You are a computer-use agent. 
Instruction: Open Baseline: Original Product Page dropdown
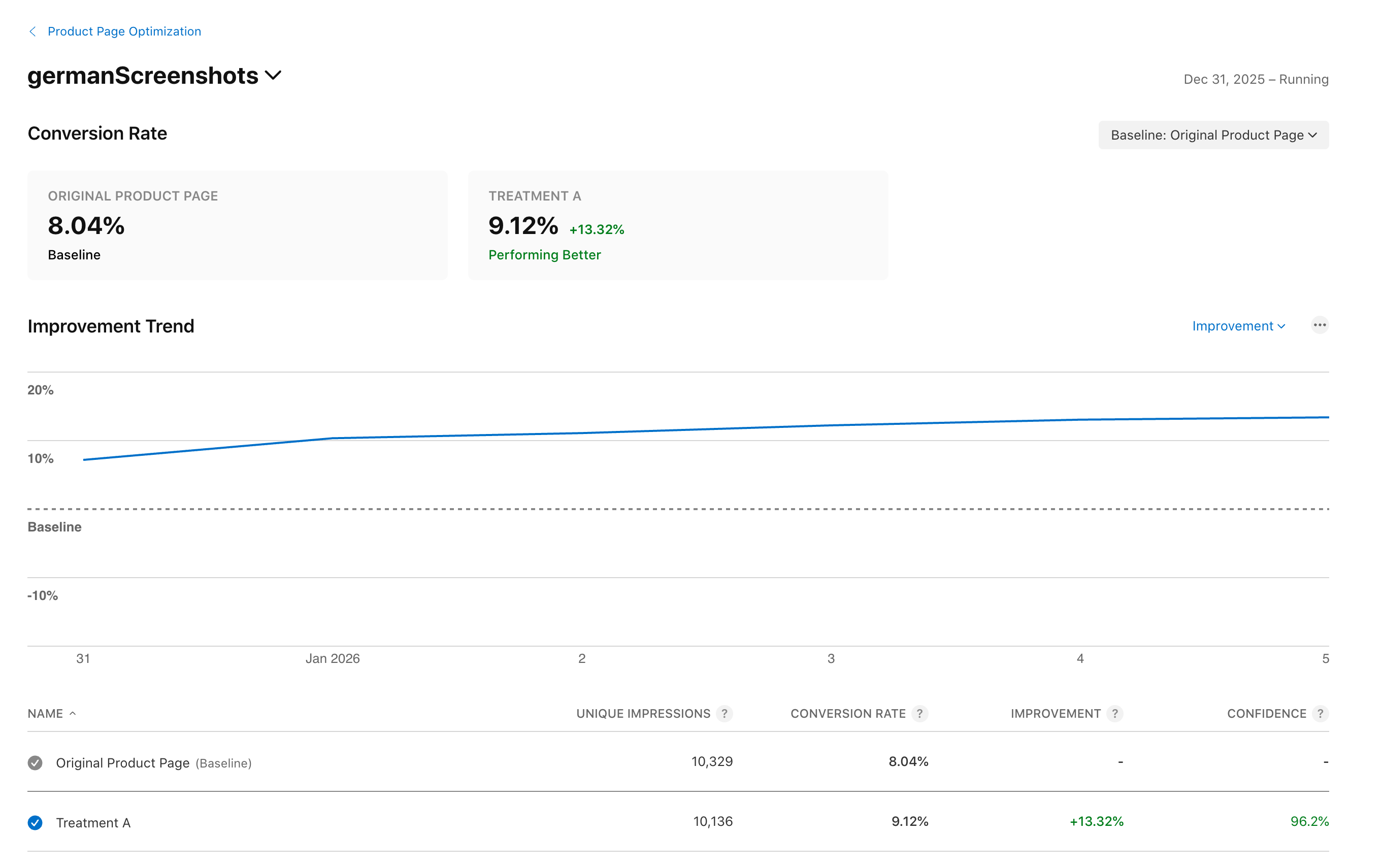click(x=1213, y=135)
